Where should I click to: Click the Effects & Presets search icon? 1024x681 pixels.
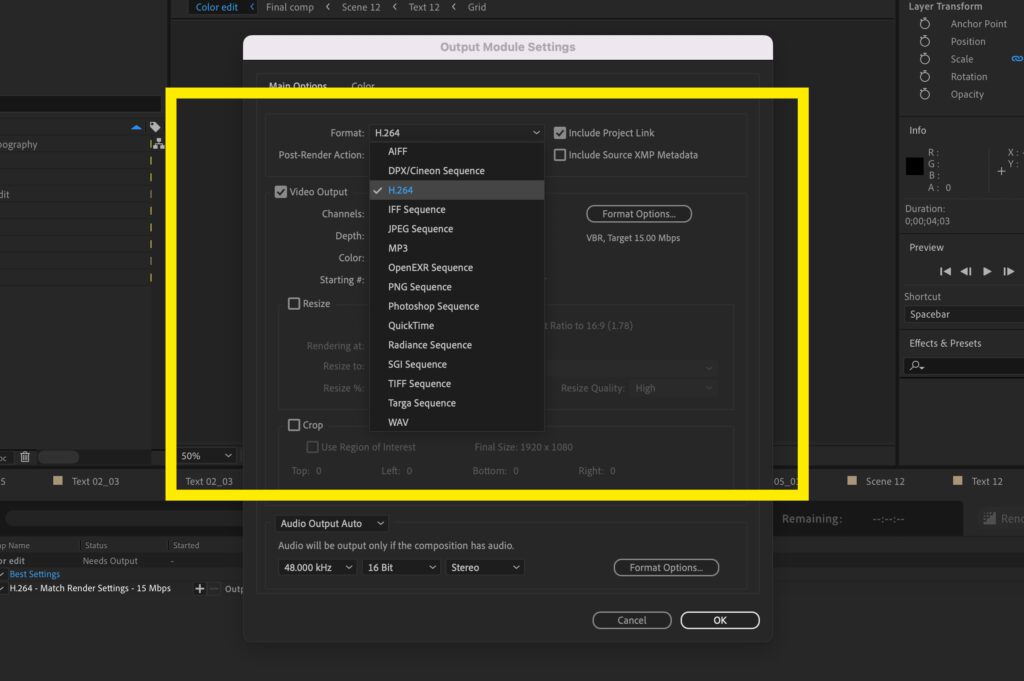click(917, 366)
